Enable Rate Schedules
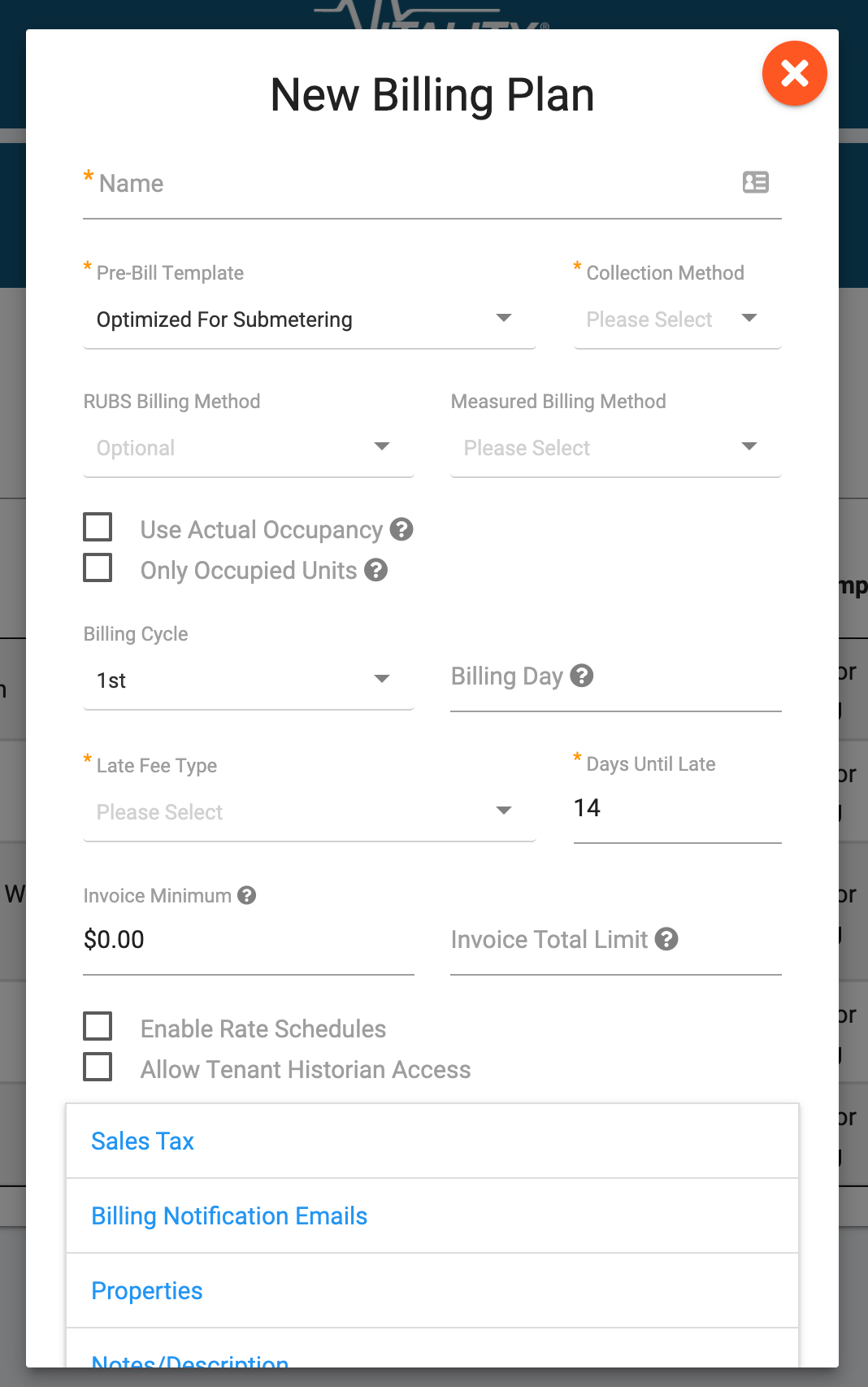This screenshot has height=1387, width=868. [x=98, y=1026]
